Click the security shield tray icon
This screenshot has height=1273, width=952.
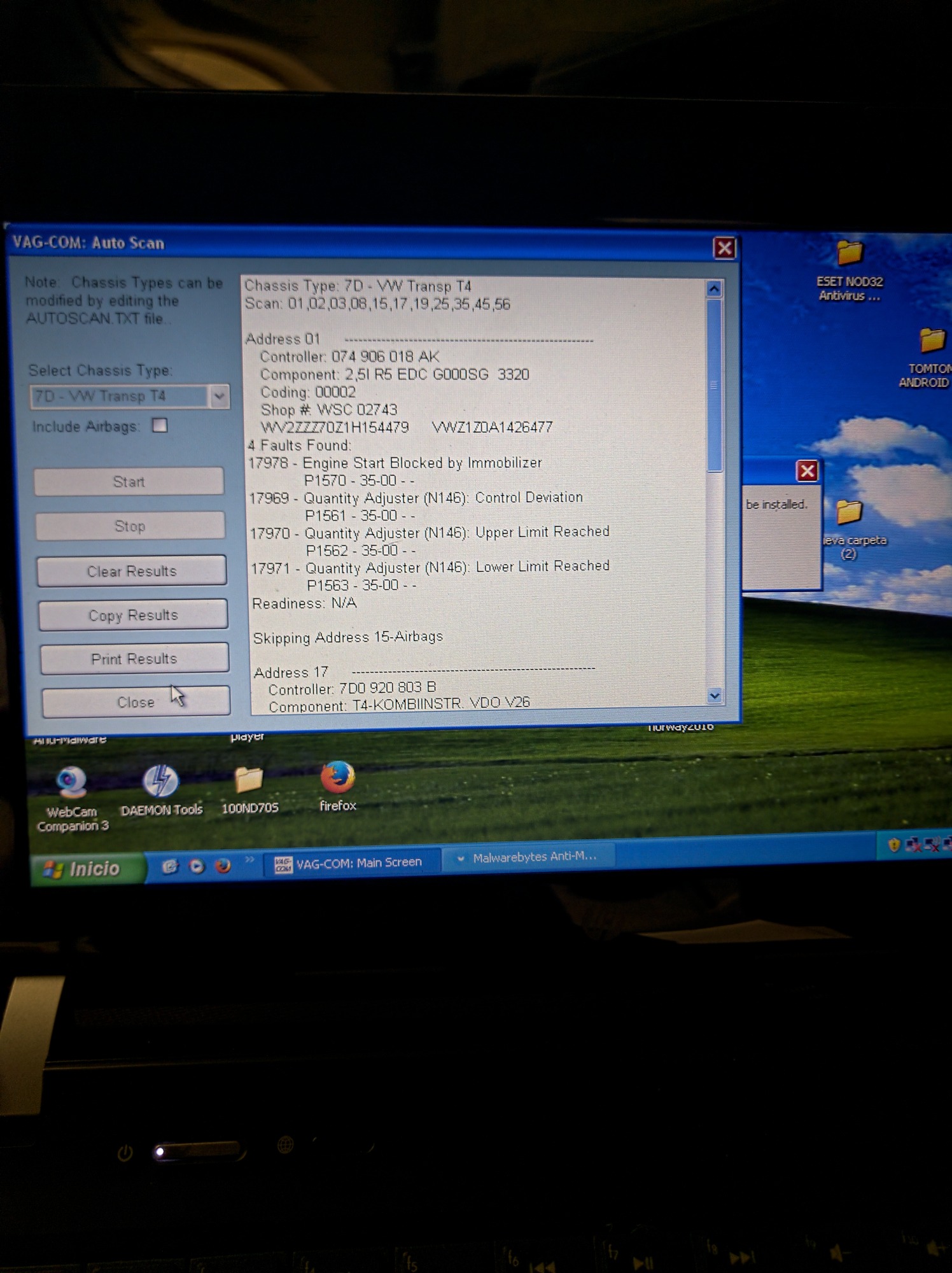point(894,845)
